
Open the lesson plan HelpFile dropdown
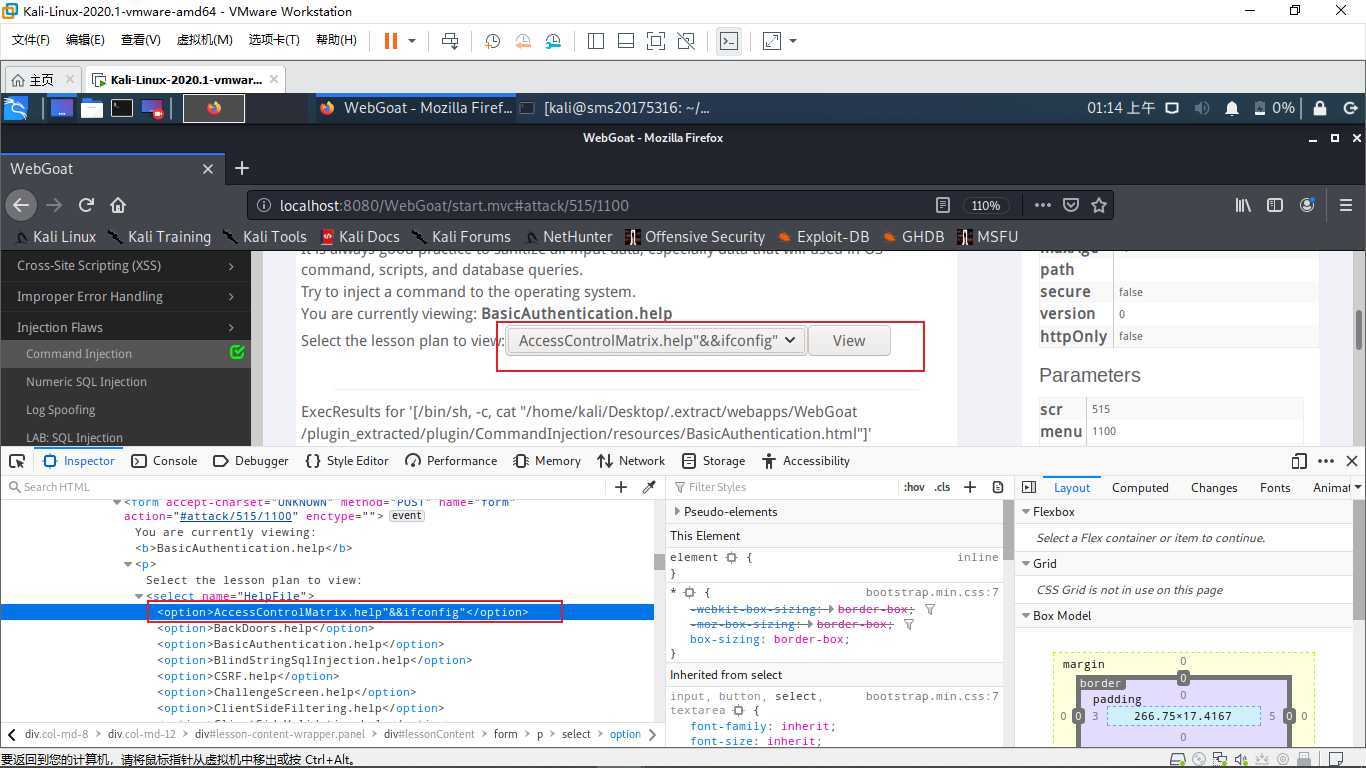click(656, 340)
